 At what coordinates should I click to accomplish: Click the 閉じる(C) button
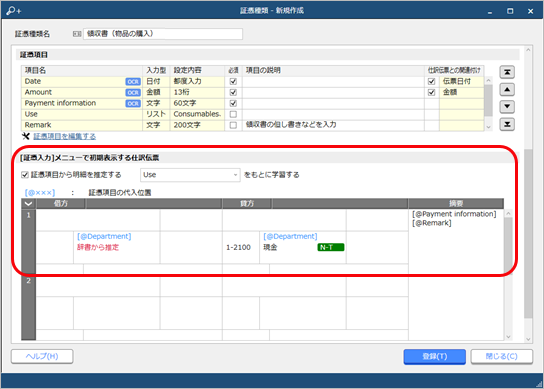click(501, 356)
